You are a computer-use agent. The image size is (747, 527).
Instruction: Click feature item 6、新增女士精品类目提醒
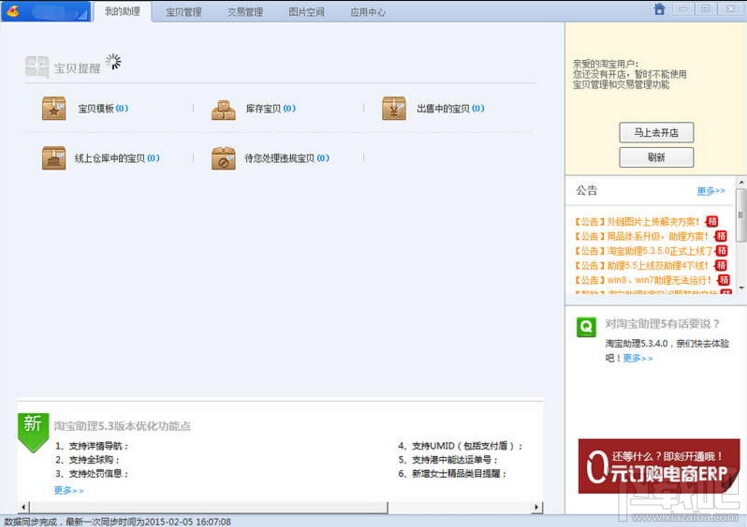(452, 474)
